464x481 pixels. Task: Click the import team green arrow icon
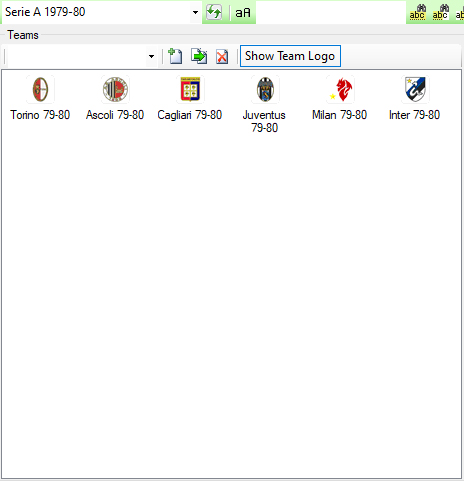tap(199, 56)
